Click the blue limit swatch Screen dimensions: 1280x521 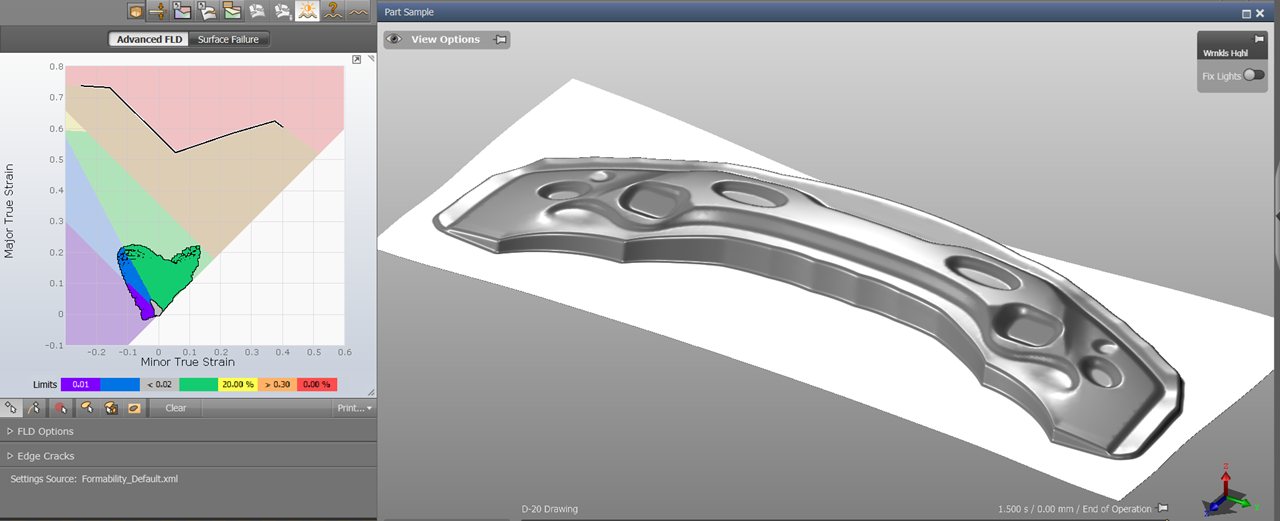point(120,384)
